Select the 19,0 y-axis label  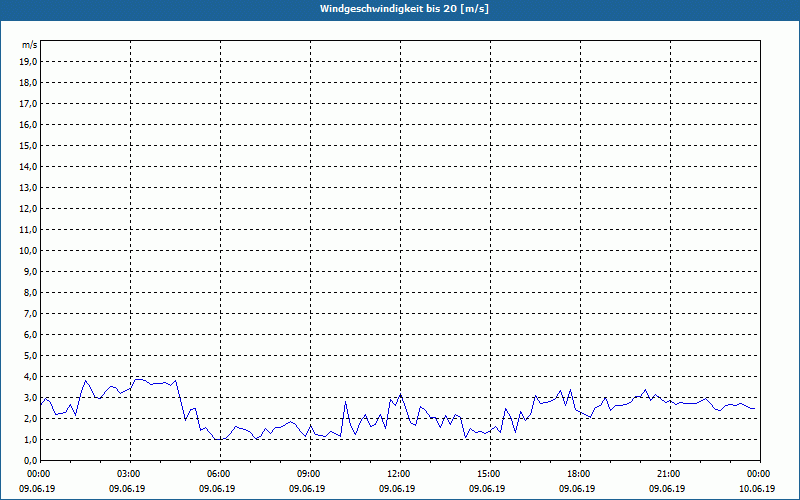28,61
